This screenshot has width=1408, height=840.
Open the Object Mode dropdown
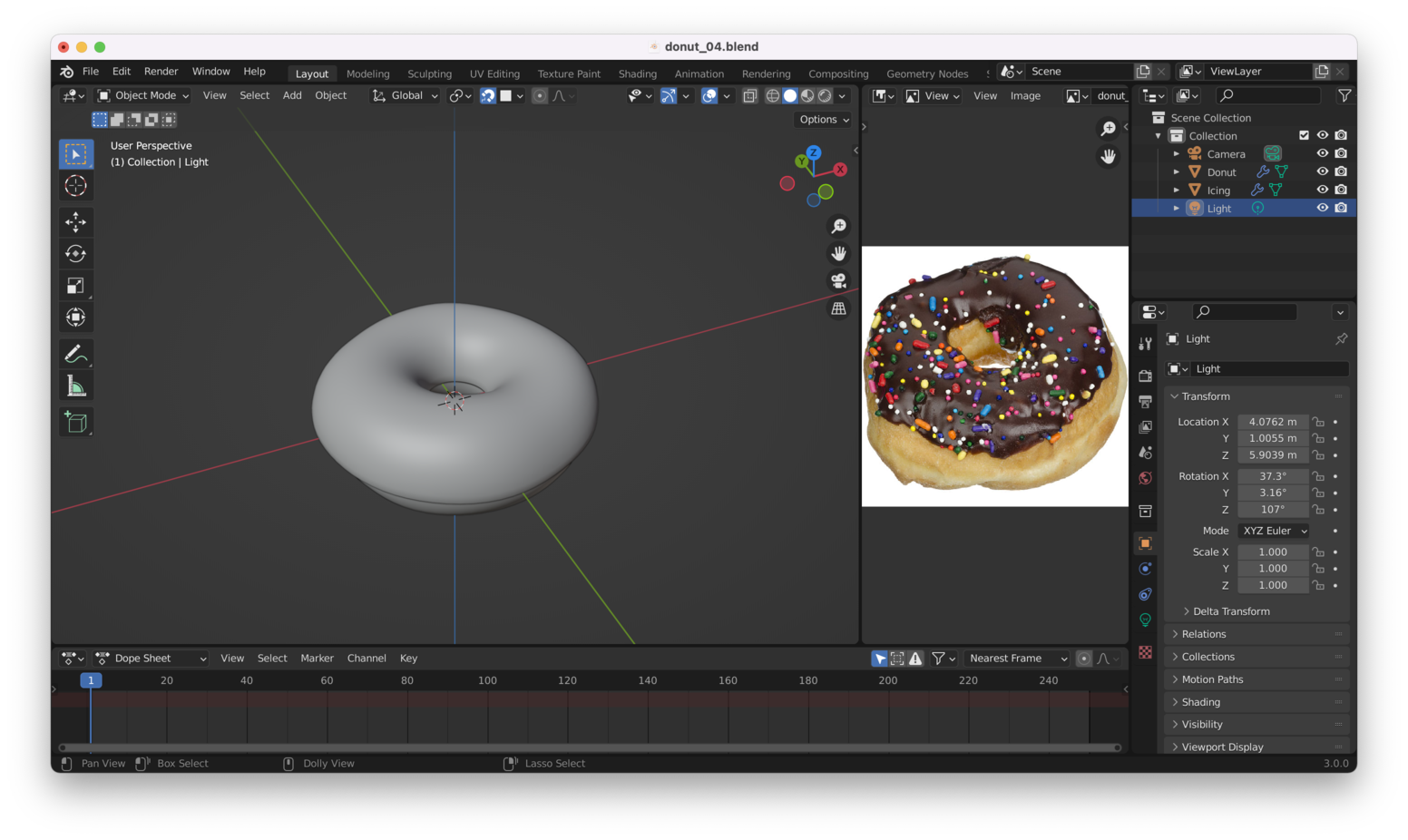[x=142, y=95]
